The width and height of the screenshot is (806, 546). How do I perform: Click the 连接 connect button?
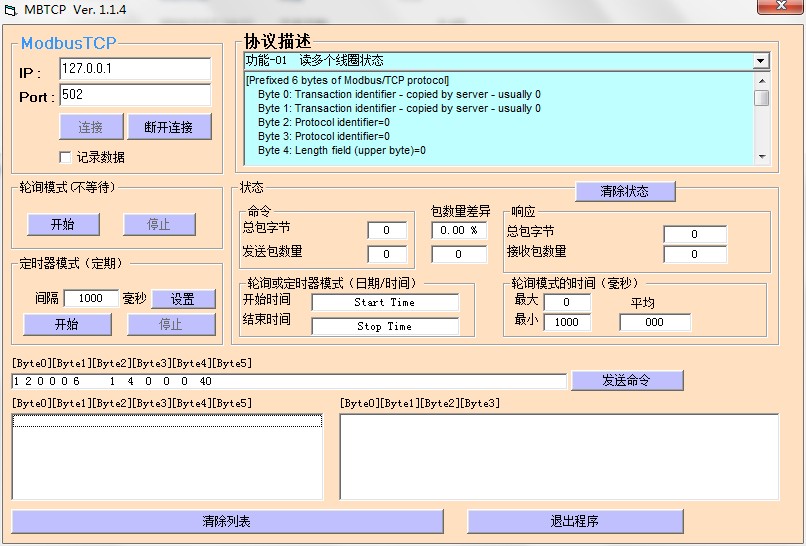point(91,127)
